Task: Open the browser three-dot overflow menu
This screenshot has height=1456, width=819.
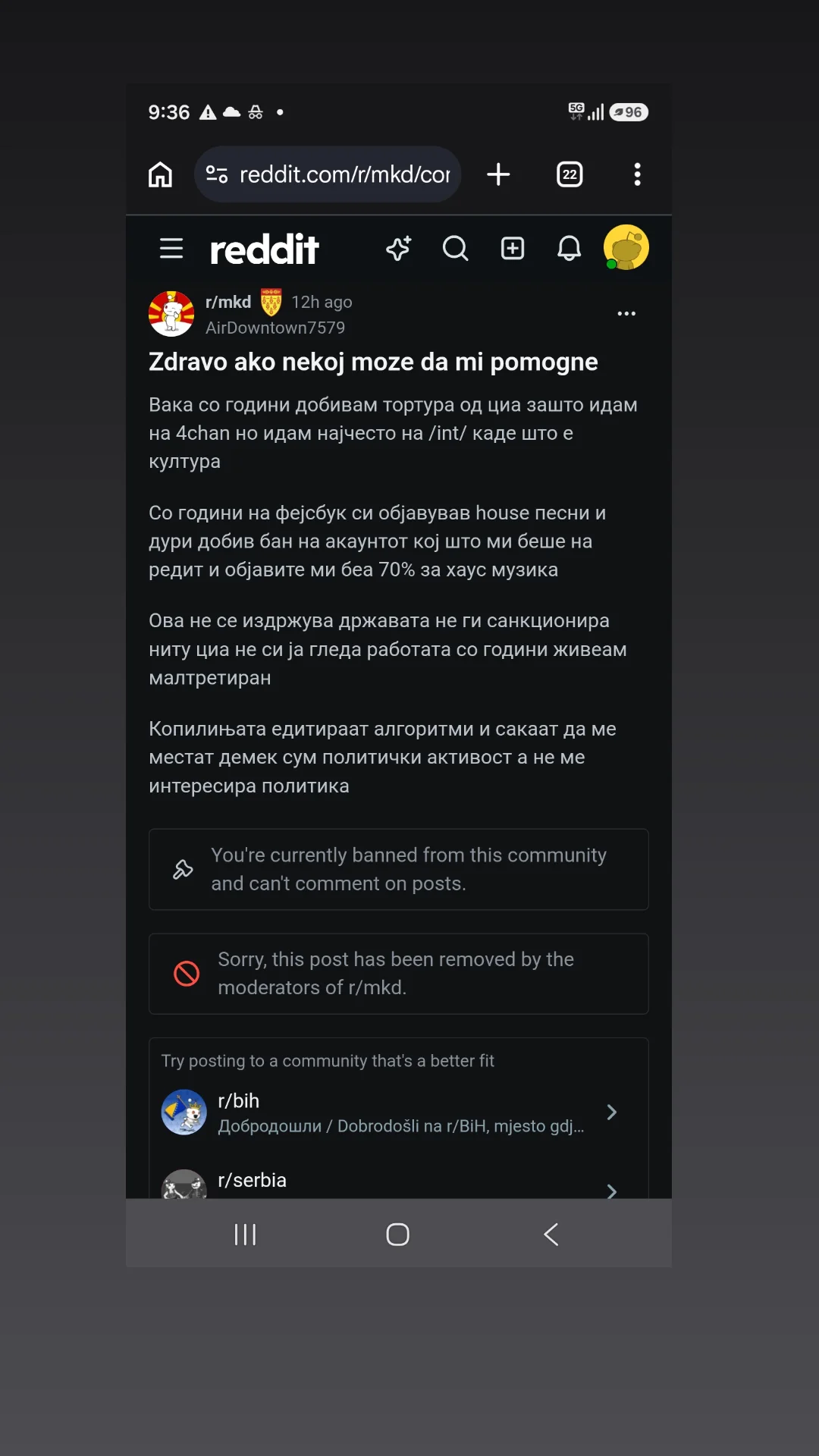Action: [637, 174]
